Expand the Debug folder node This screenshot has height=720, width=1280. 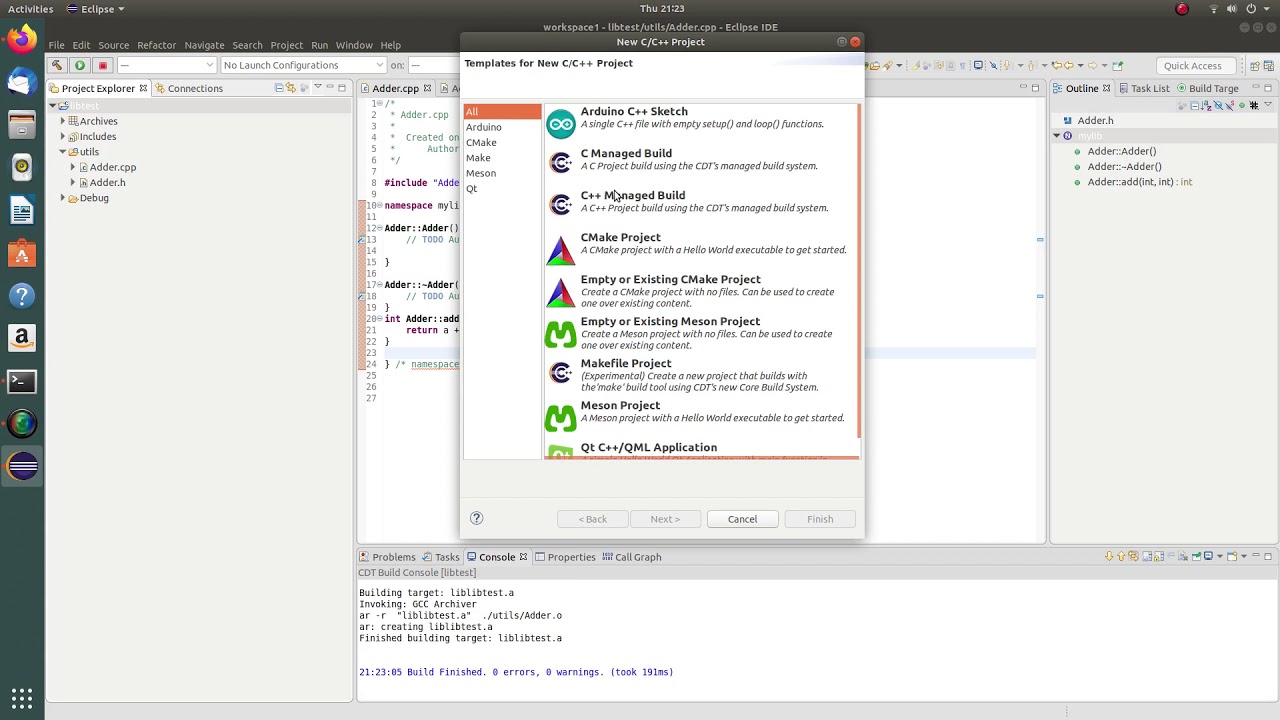point(63,198)
